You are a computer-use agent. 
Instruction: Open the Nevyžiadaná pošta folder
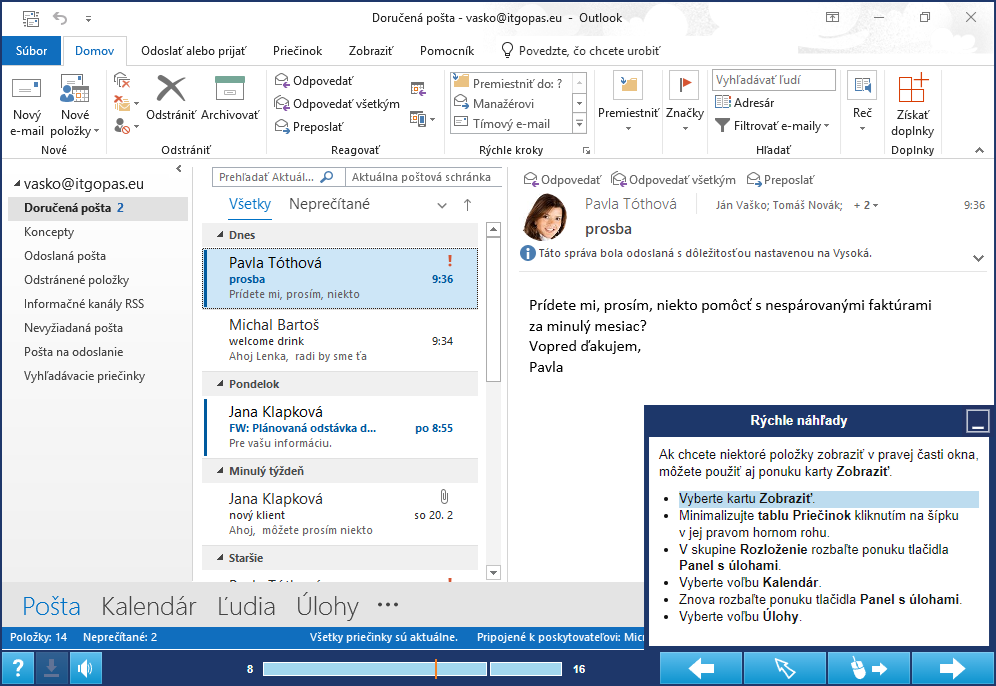(73, 328)
